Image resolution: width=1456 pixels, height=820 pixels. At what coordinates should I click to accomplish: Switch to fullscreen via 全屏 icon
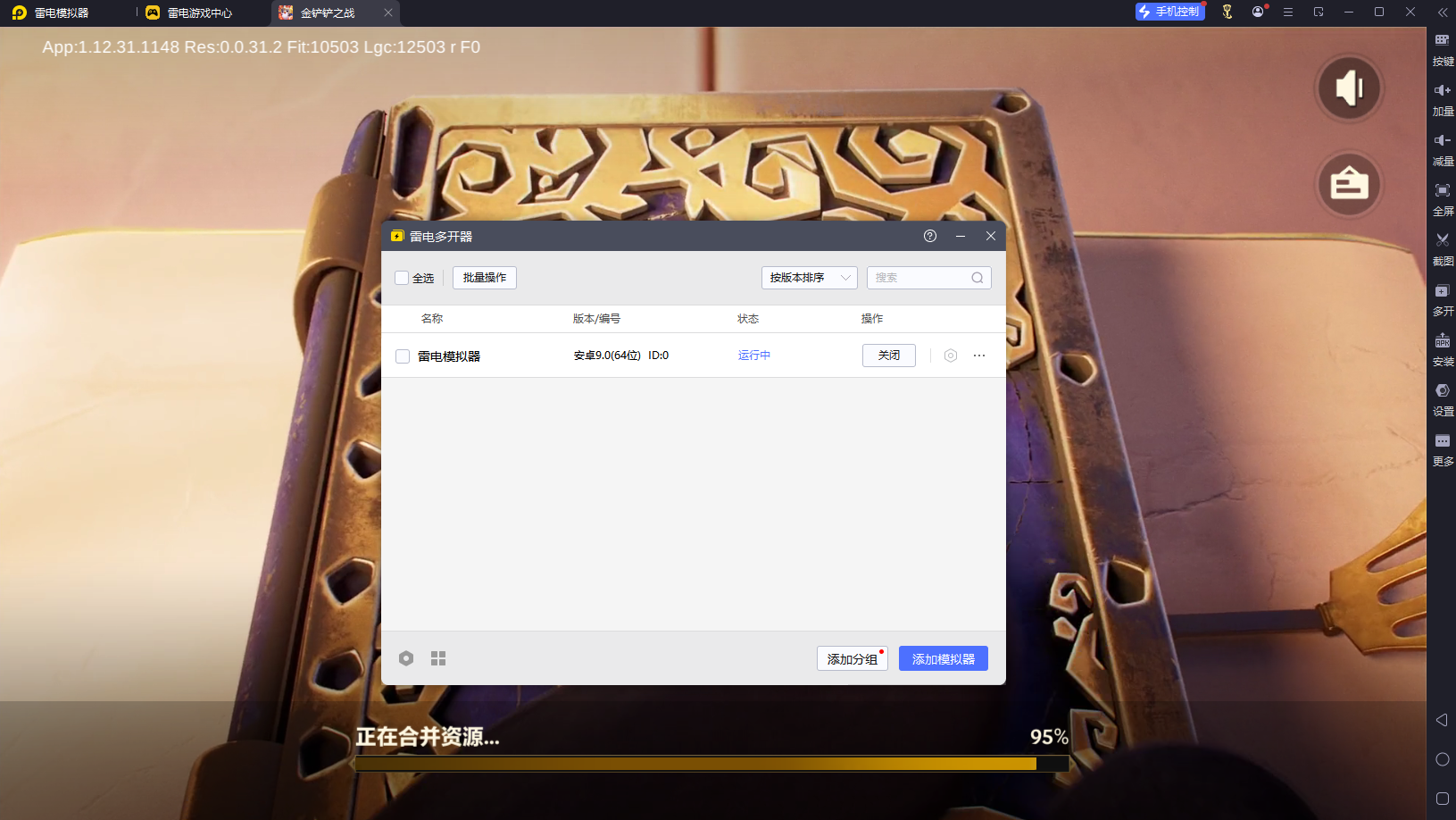click(1443, 199)
